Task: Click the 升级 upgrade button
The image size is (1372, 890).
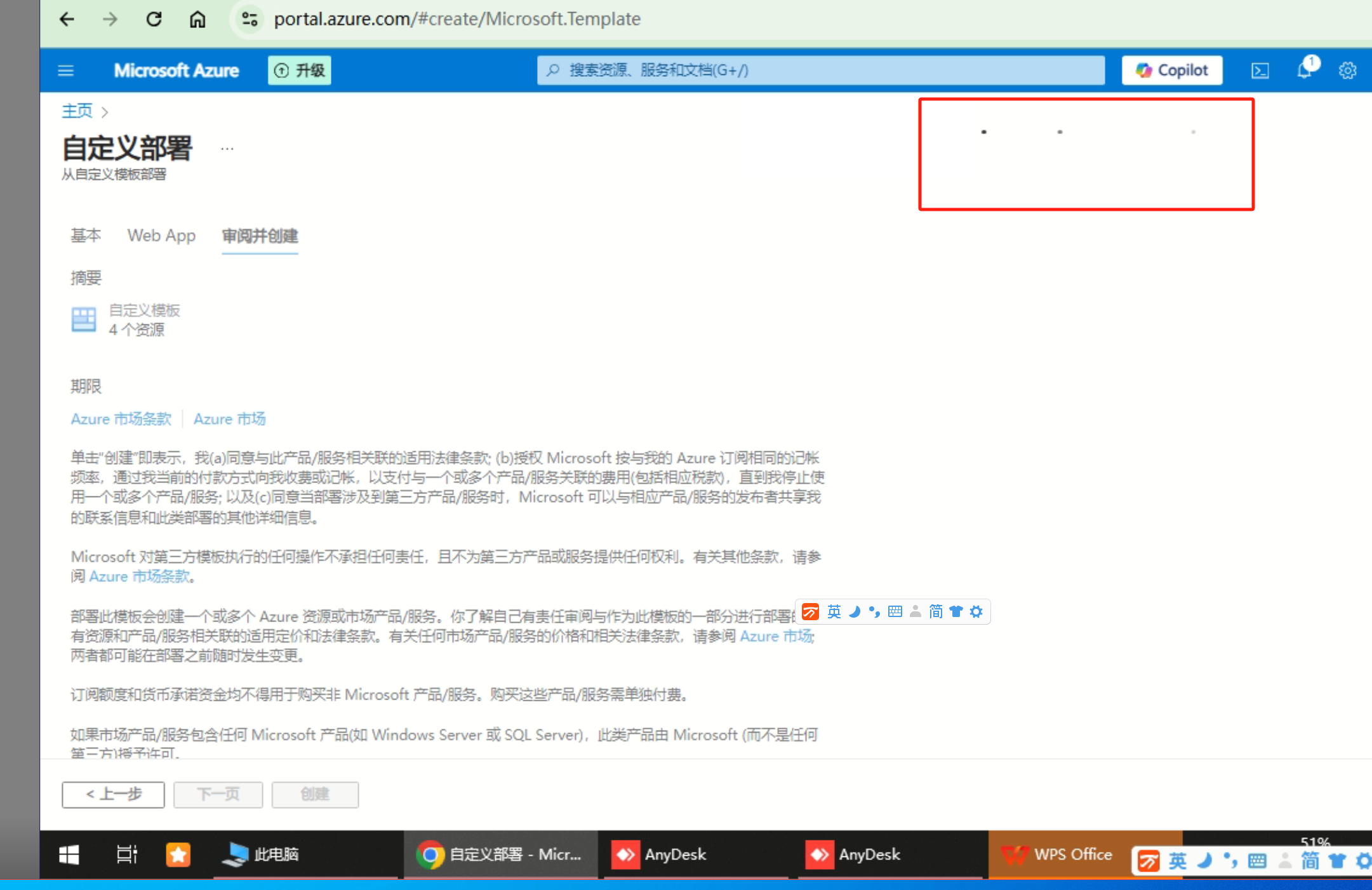Action: [300, 70]
